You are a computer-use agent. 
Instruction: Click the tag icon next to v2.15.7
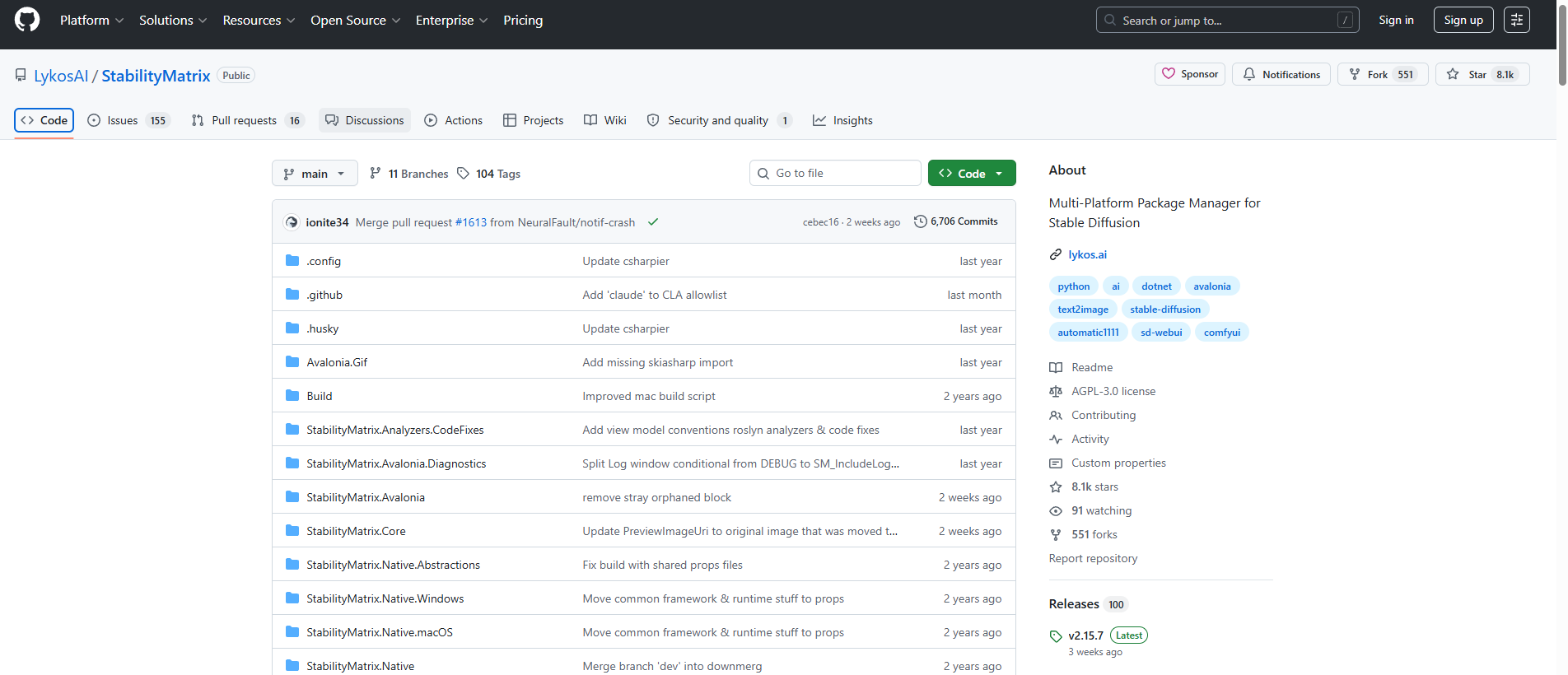[x=1056, y=636]
